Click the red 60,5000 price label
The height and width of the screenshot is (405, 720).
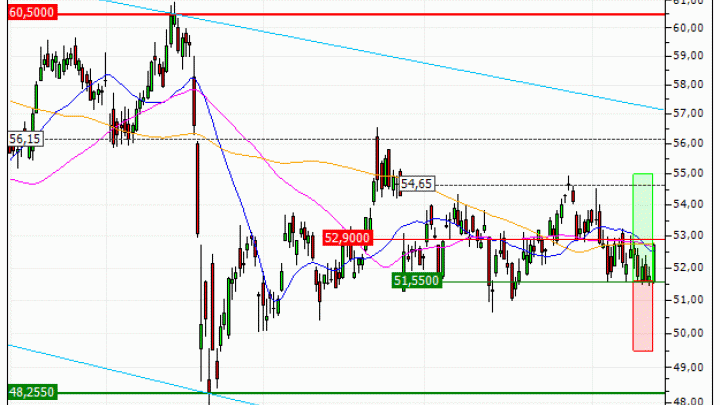coord(28,14)
